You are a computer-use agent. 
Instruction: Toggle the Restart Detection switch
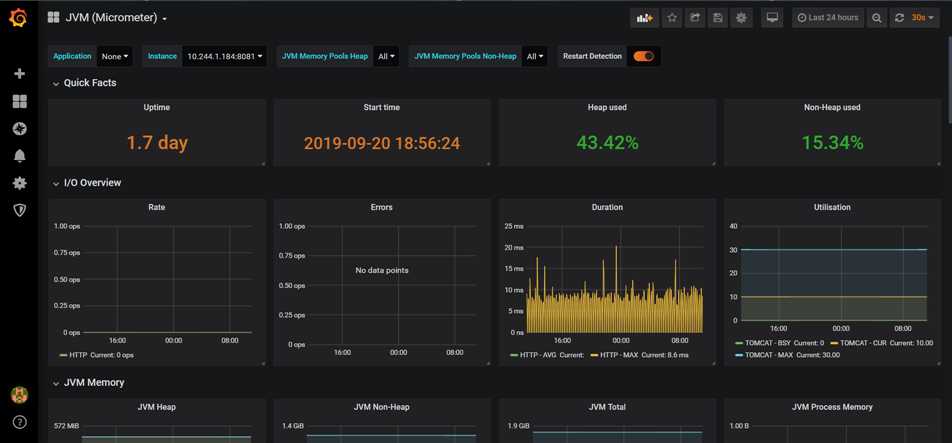point(644,56)
